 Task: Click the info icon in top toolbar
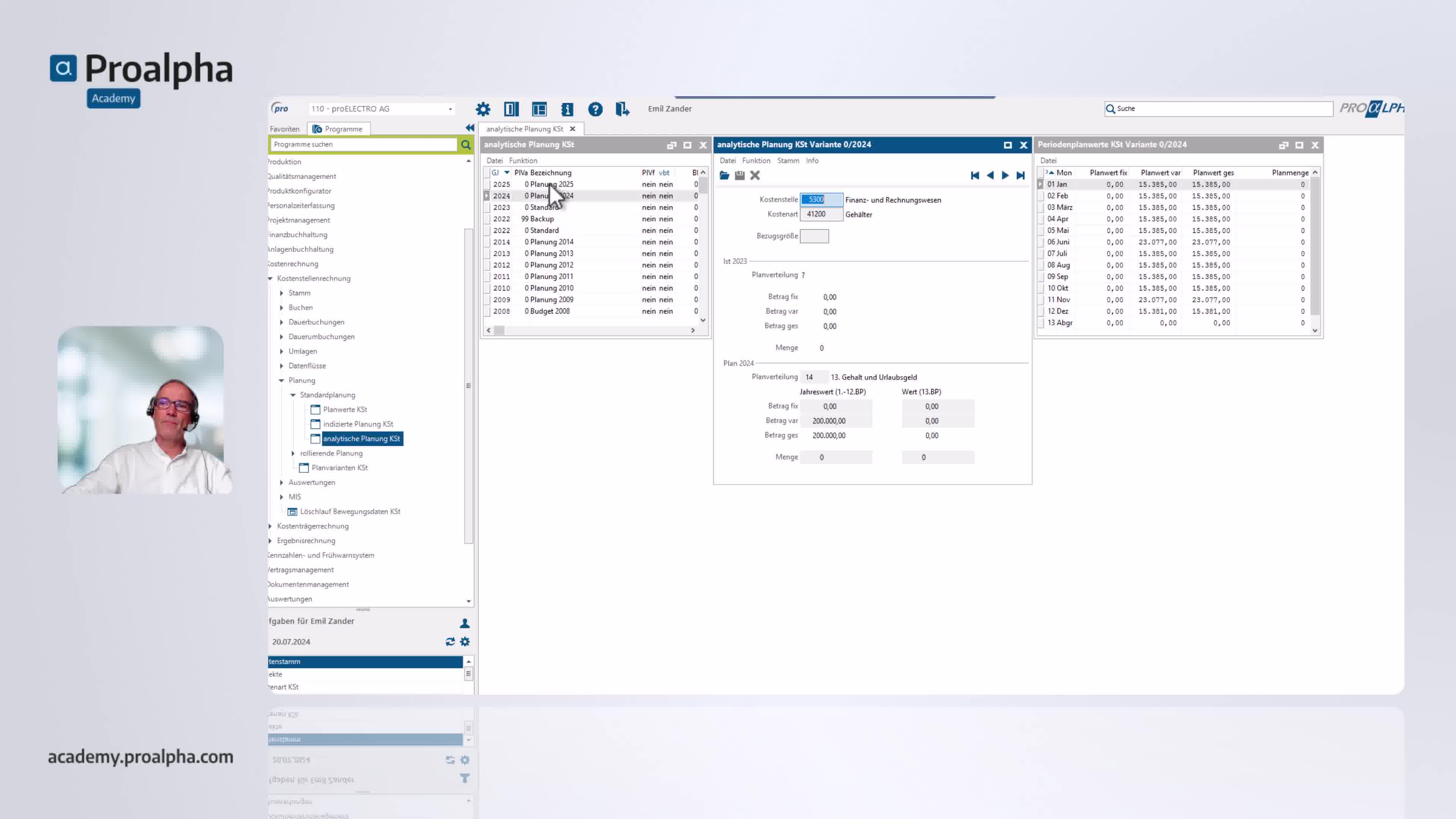[567, 109]
